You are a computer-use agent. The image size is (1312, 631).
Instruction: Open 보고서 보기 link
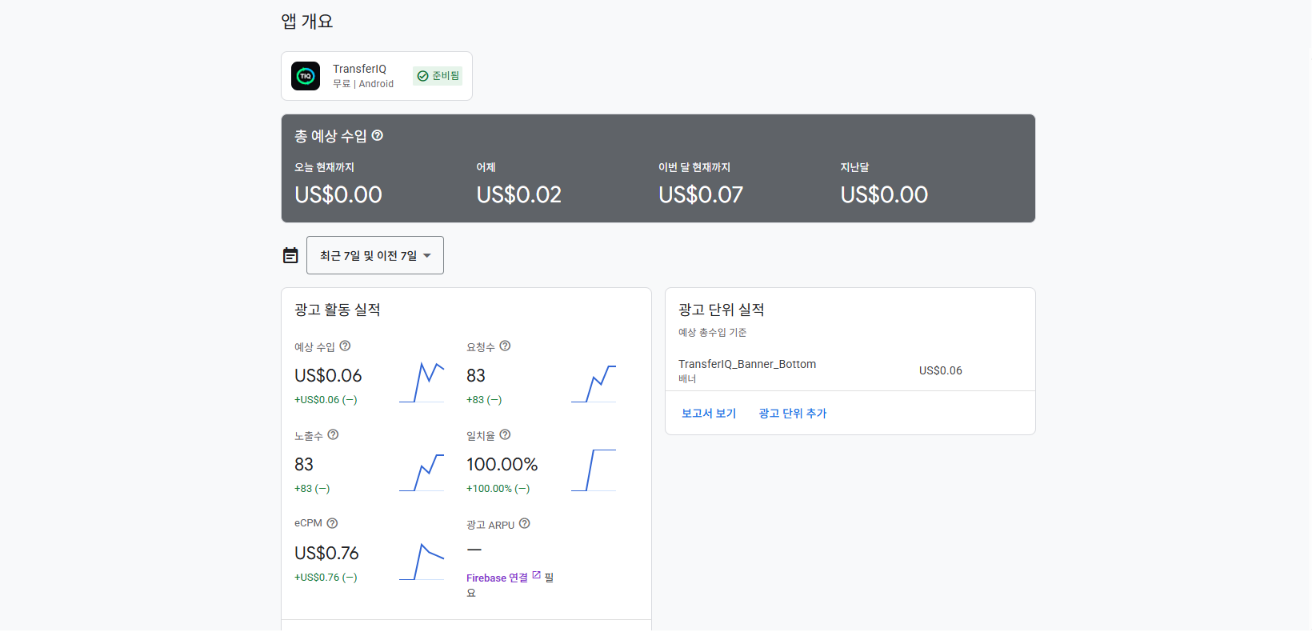(x=708, y=413)
